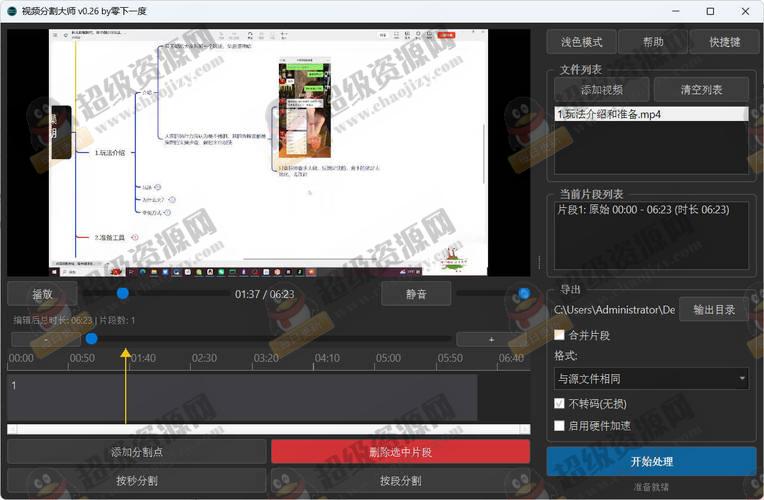Select segment 1 block in the timeline
This screenshot has width=764, height=500.
click(242, 397)
